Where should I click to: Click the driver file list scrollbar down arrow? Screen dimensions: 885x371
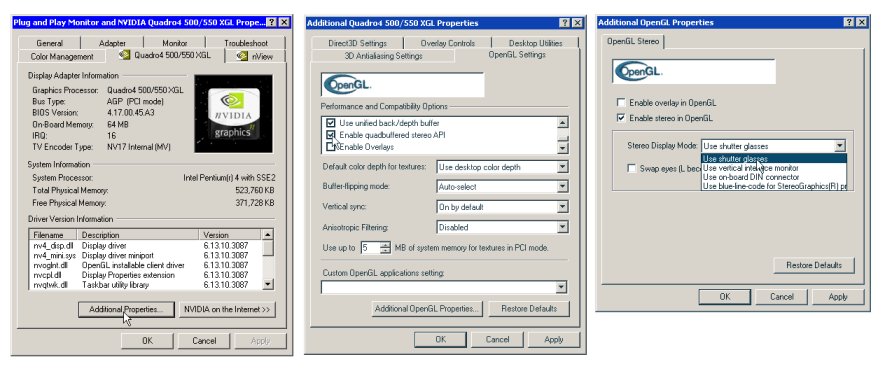[269, 285]
